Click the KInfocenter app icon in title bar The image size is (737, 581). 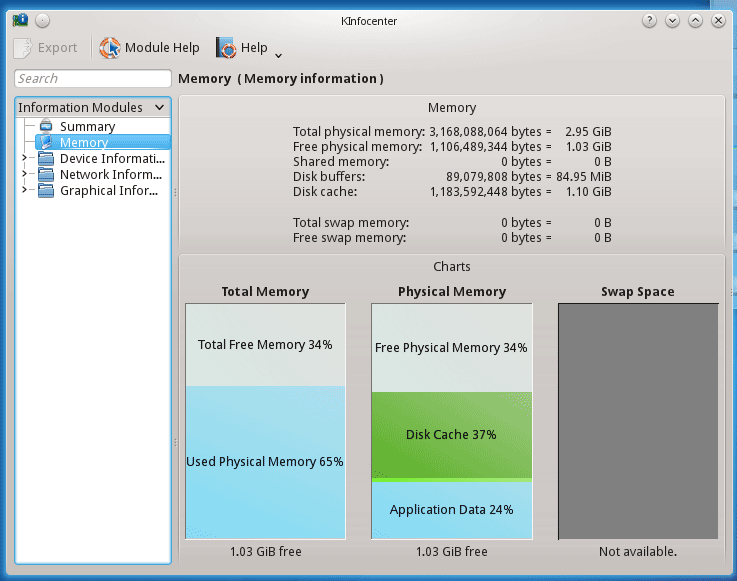click(20, 20)
